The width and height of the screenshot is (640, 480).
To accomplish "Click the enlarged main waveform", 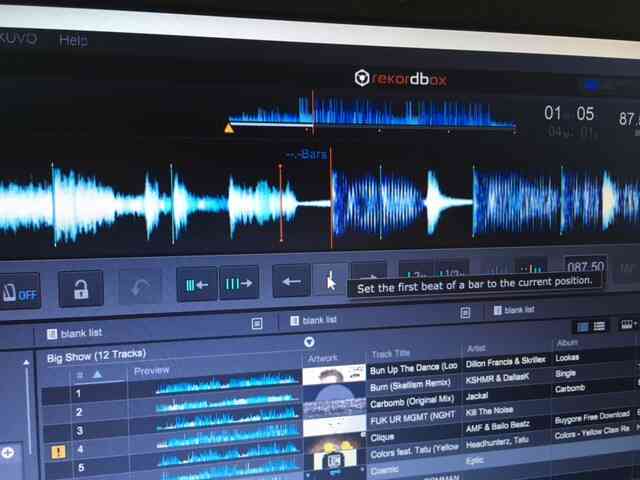I will point(320,202).
